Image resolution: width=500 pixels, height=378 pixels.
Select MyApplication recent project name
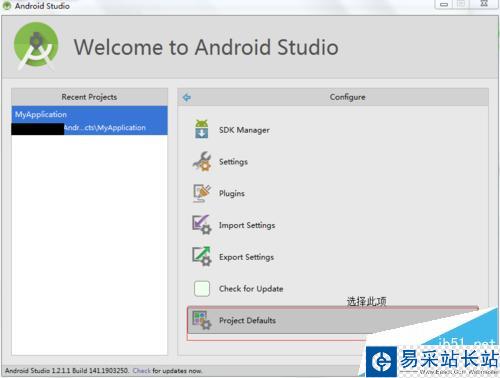coord(41,114)
